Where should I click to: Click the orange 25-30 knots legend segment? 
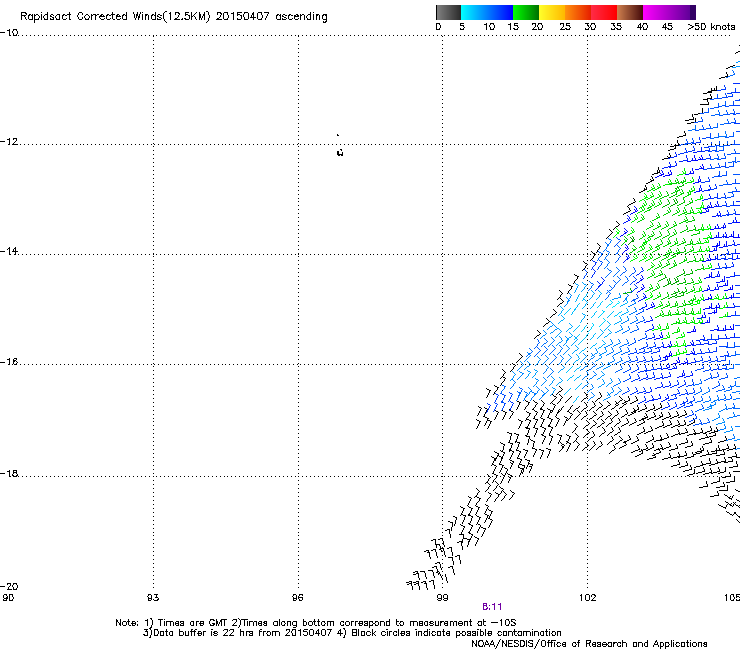coord(578,12)
